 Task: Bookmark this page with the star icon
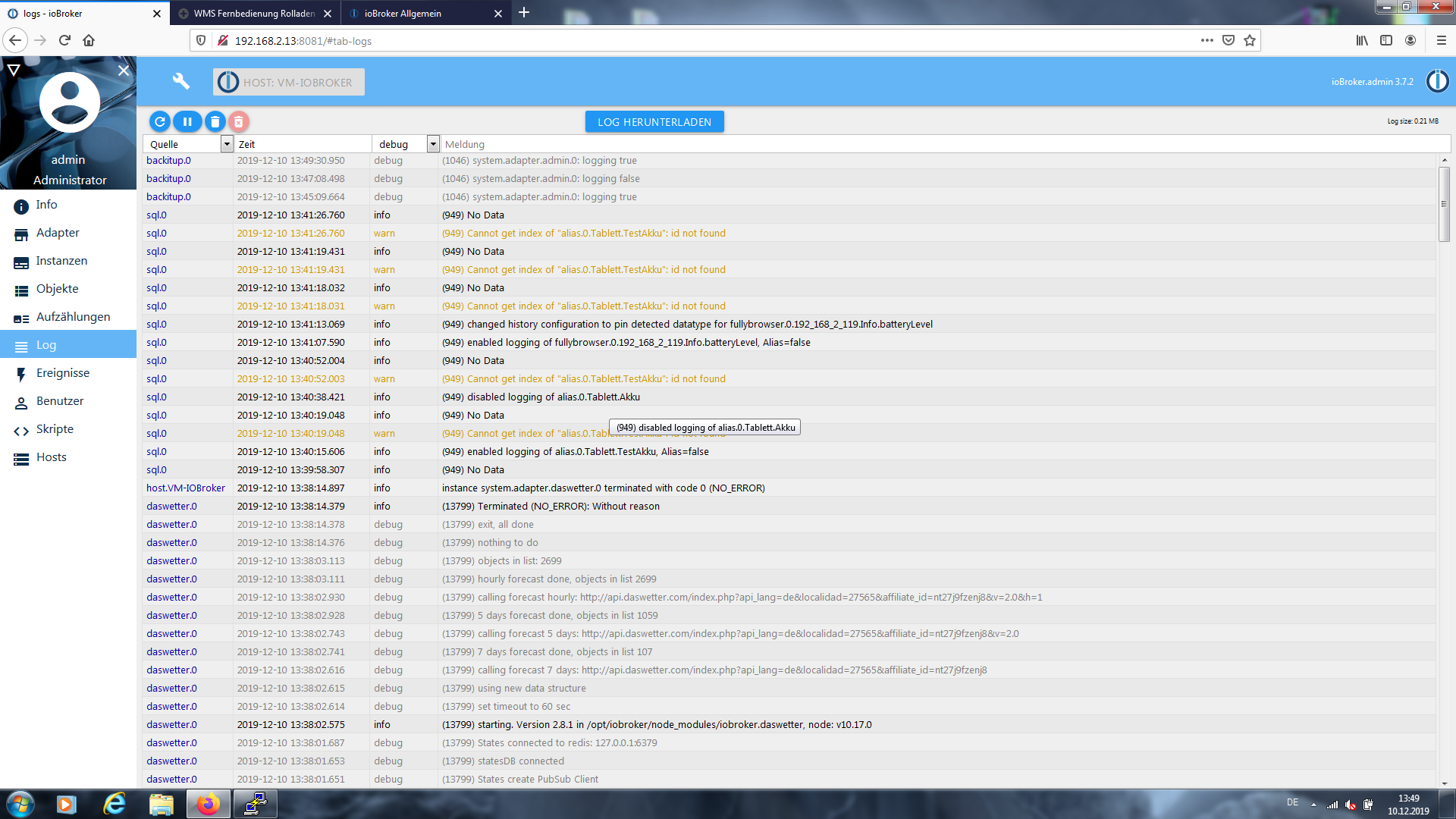1250,41
